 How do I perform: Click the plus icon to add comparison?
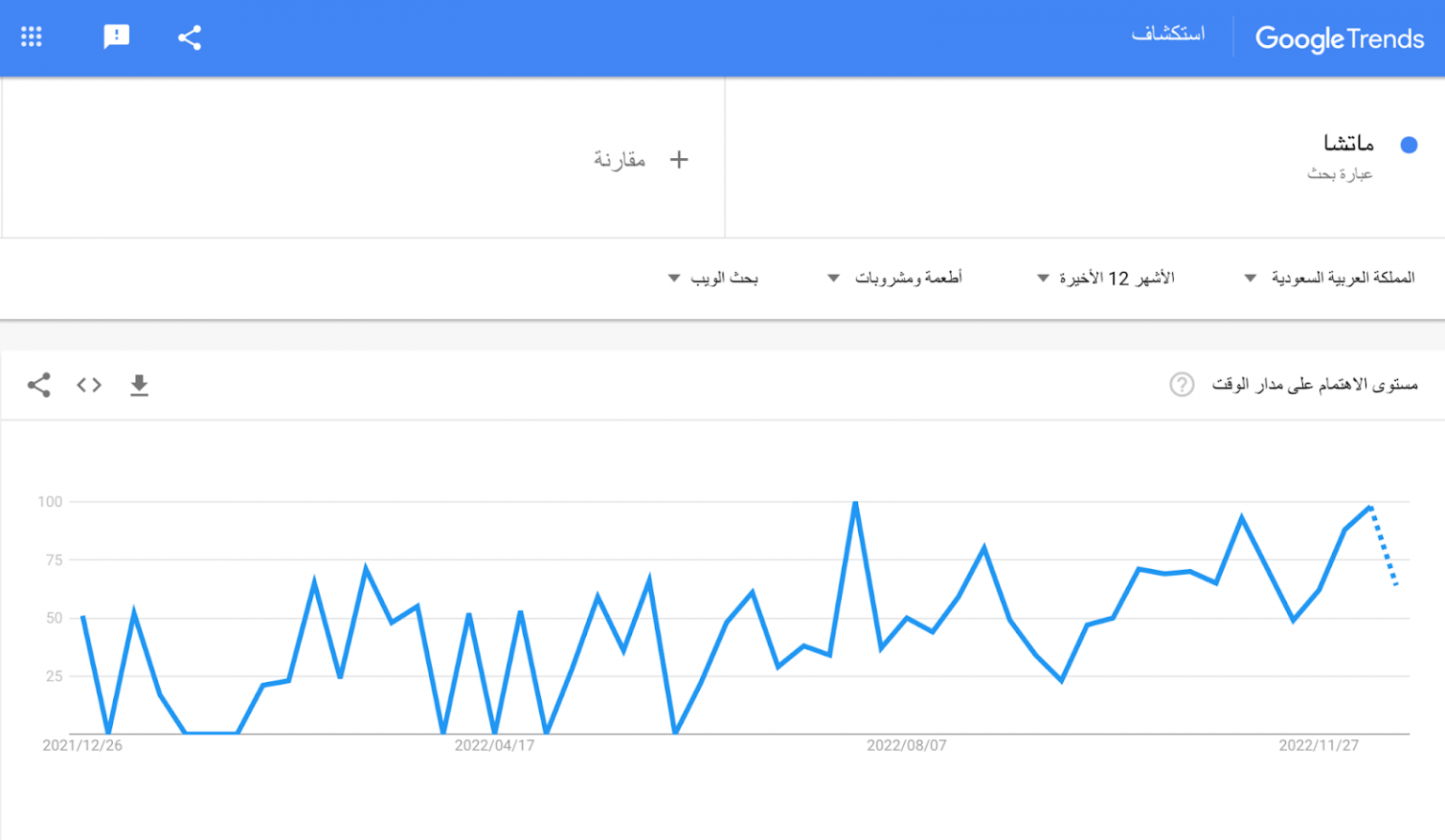679,160
